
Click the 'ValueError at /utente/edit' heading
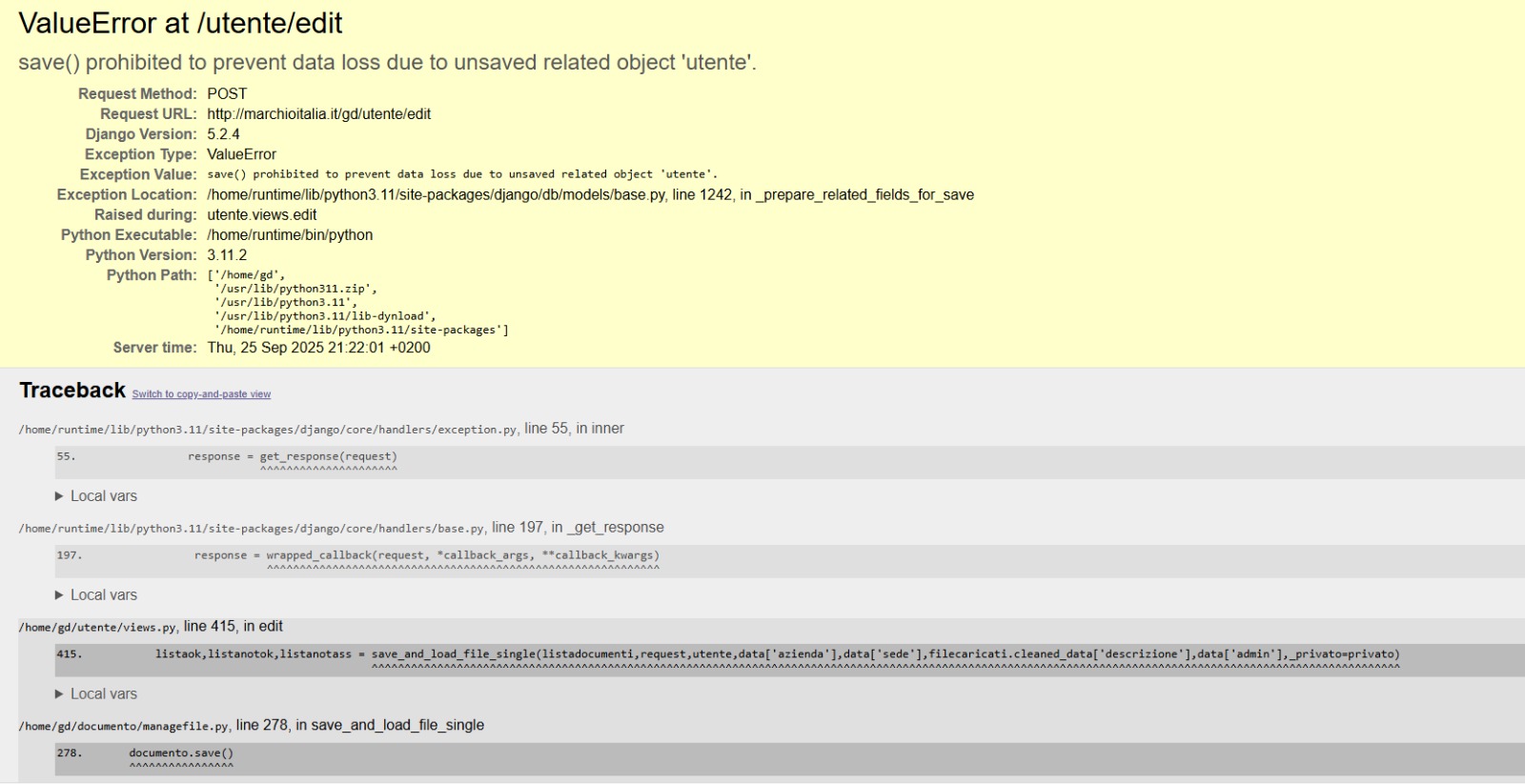[x=180, y=24]
